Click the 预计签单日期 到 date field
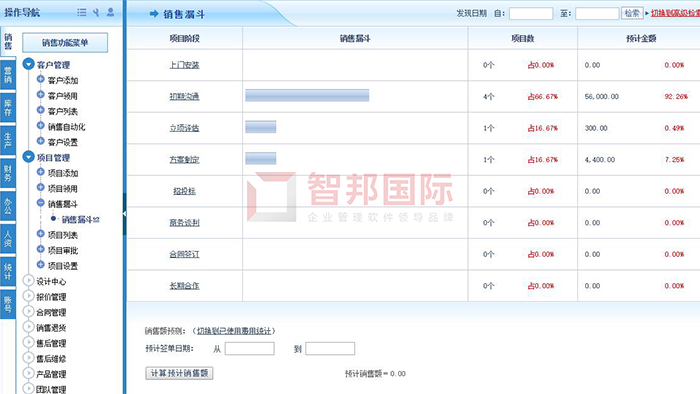The height and width of the screenshot is (394, 700). pyautogui.click(x=330, y=348)
